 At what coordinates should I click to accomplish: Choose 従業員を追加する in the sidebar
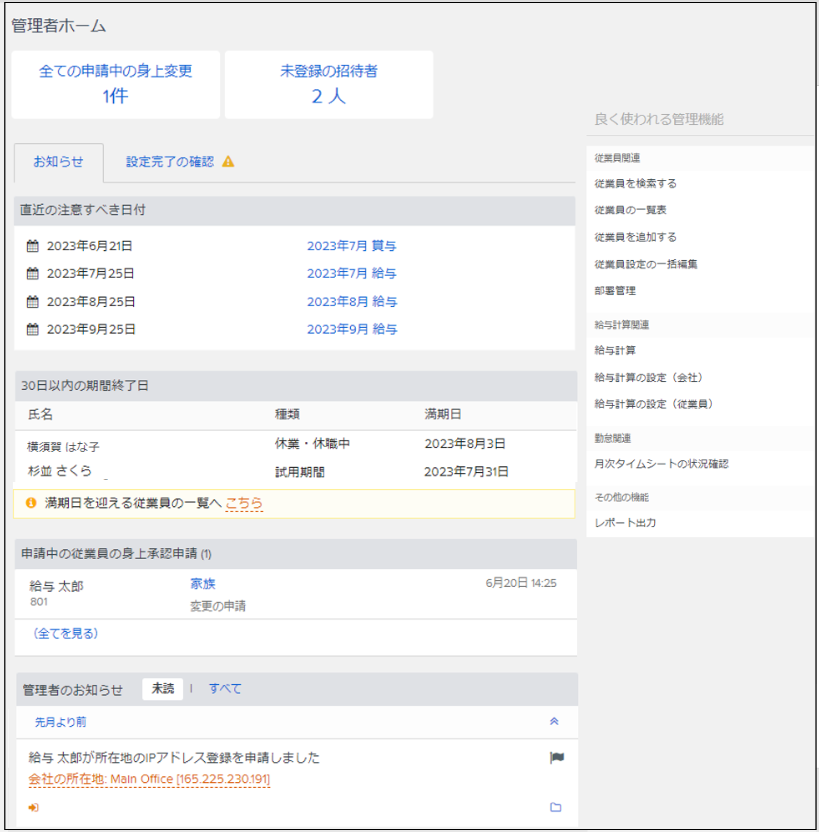[635, 237]
